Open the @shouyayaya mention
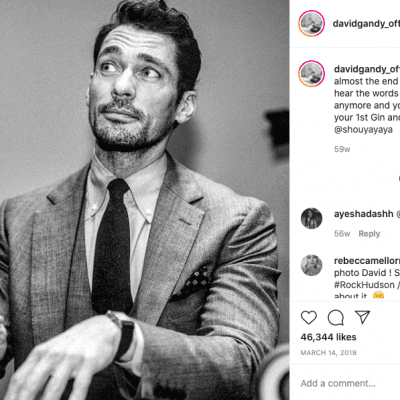The image size is (400, 400). (x=363, y=129)
